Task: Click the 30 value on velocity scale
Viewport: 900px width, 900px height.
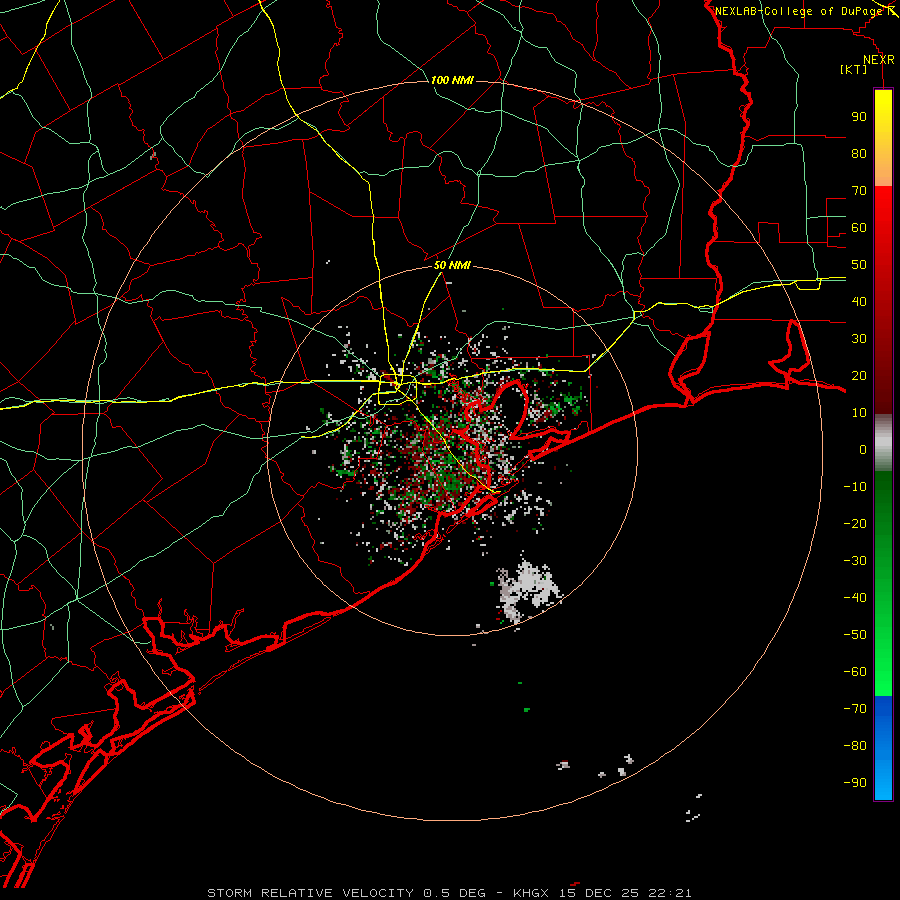Action: 859,339
